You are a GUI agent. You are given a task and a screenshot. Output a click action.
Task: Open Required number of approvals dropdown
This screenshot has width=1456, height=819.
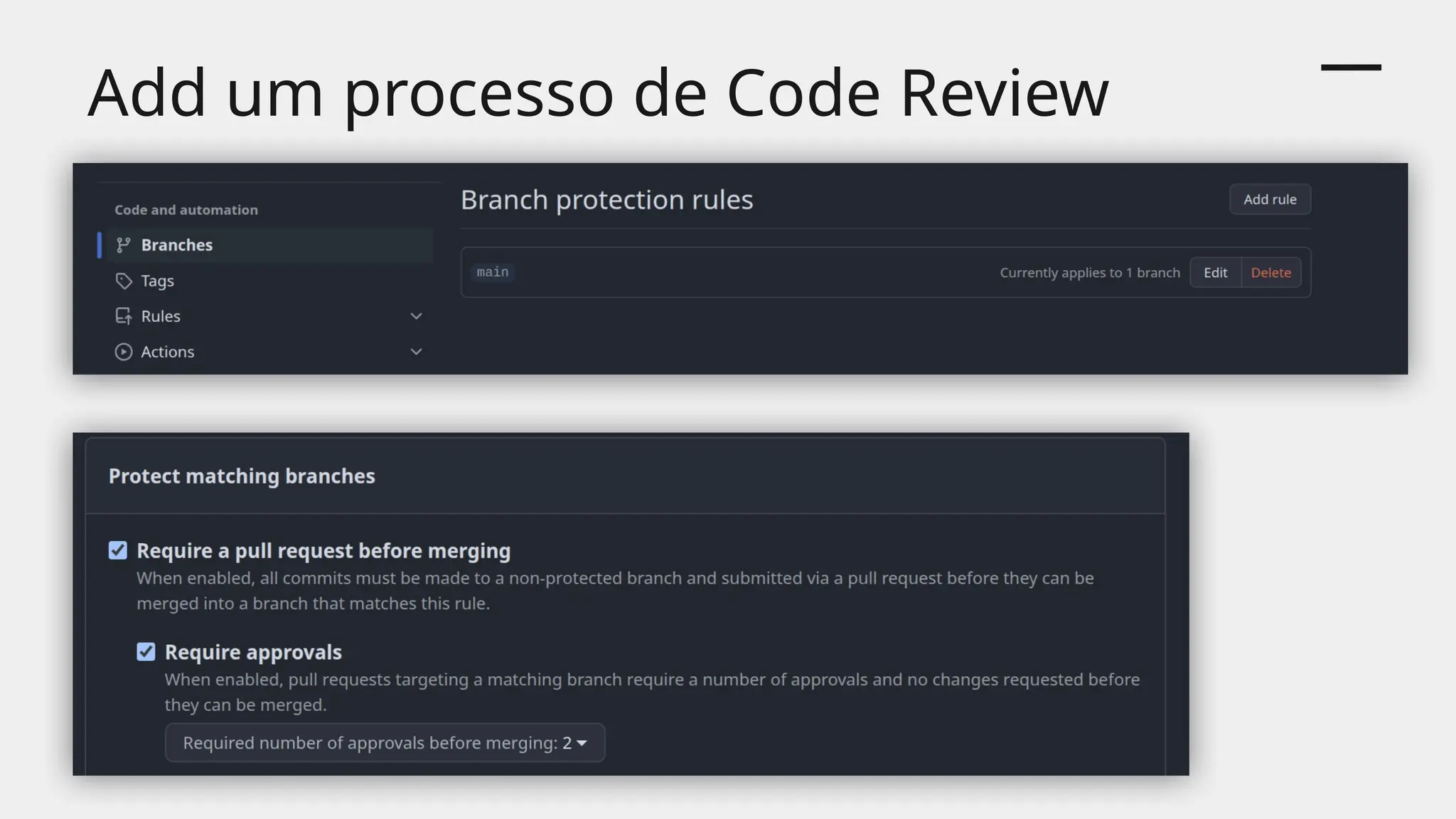[385, 743]
